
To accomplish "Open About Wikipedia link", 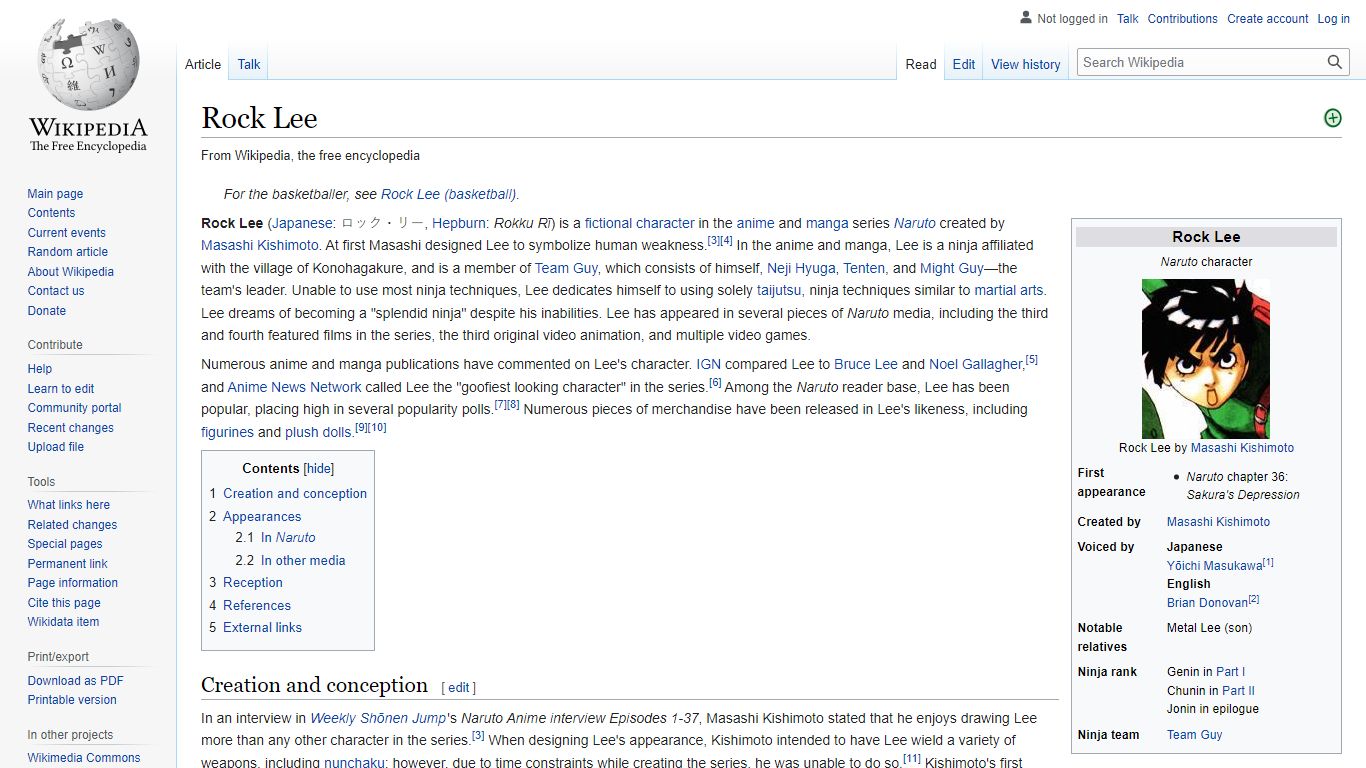I will click(70, 272).
